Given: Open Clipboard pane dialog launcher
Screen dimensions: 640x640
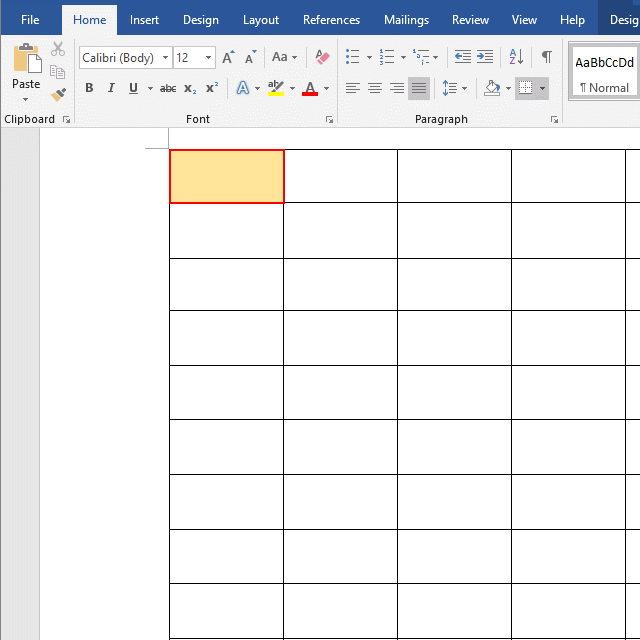Looking at the screenshot, I should pos(66,119).
